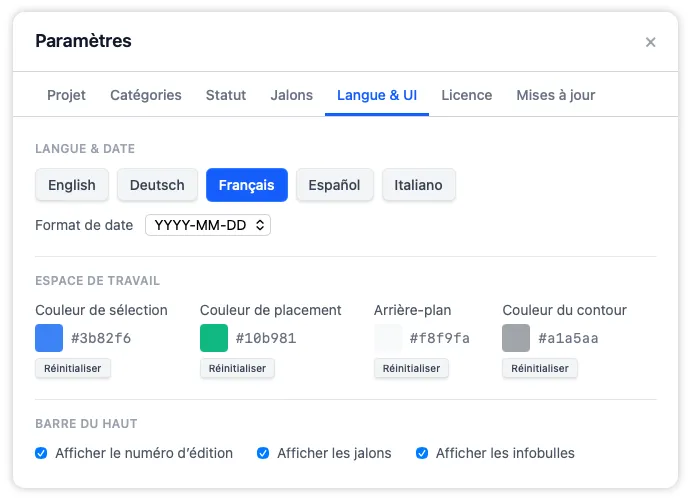Close the Paramètres dialog
This screenshot has height=502, width=690.
click(650, 42)
